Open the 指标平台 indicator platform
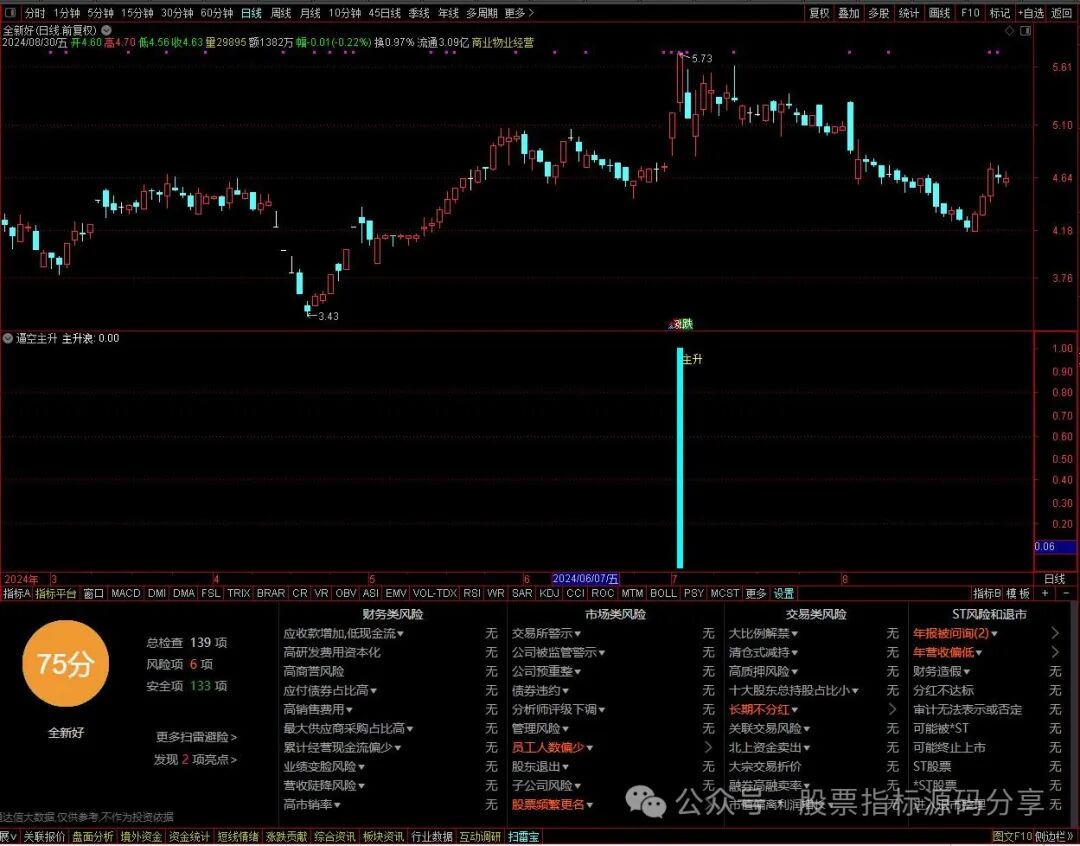 coord(56,593)
